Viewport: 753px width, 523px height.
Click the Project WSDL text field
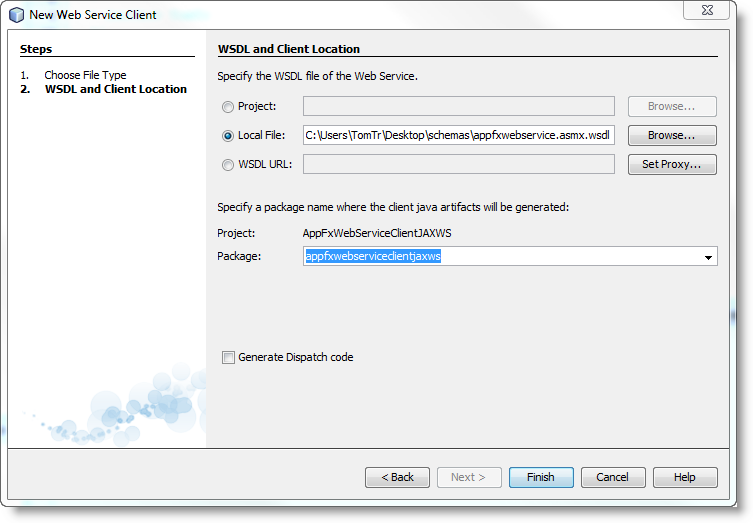point(458,107)
